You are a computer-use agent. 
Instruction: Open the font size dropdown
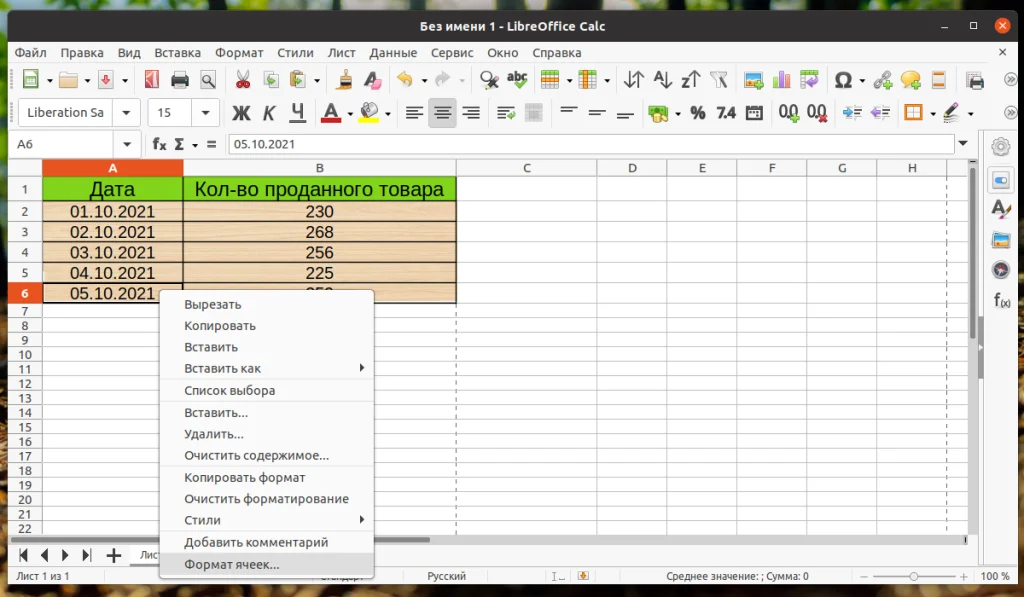[x=205, y=113]
